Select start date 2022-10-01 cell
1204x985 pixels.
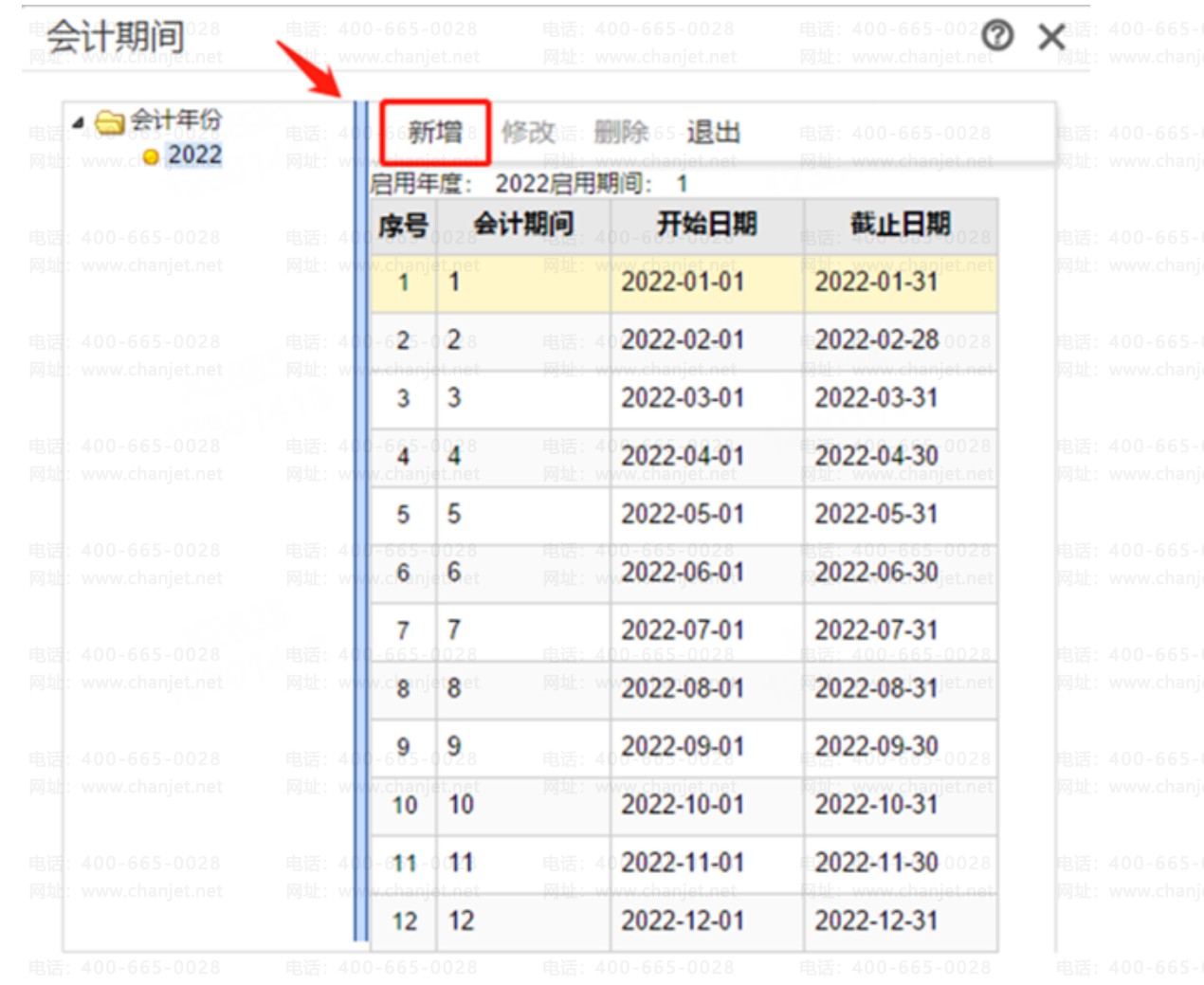(x=707, y=805)
